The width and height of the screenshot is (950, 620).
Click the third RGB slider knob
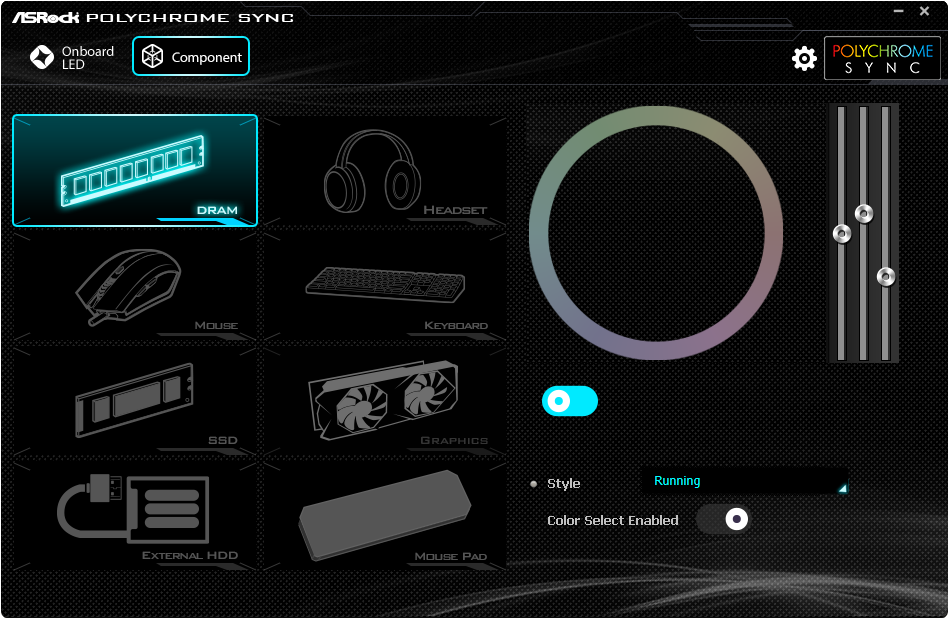coord(886,276)
